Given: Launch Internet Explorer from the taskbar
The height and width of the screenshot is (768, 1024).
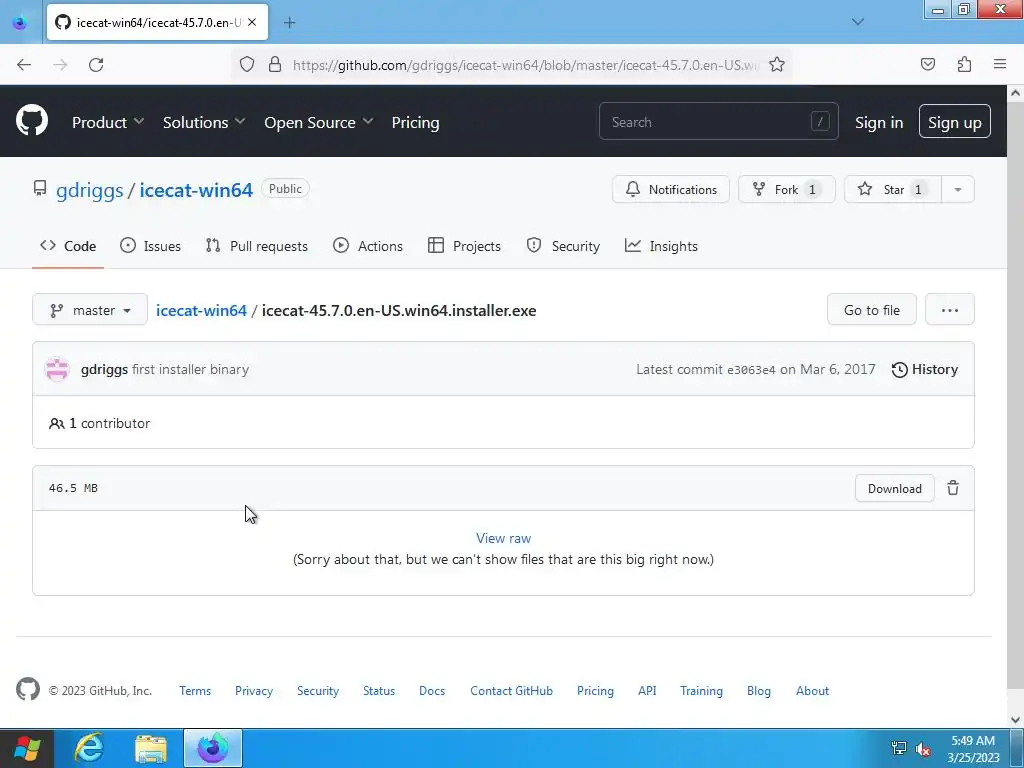Looking at the screenshot, I should tap(88, 748).
